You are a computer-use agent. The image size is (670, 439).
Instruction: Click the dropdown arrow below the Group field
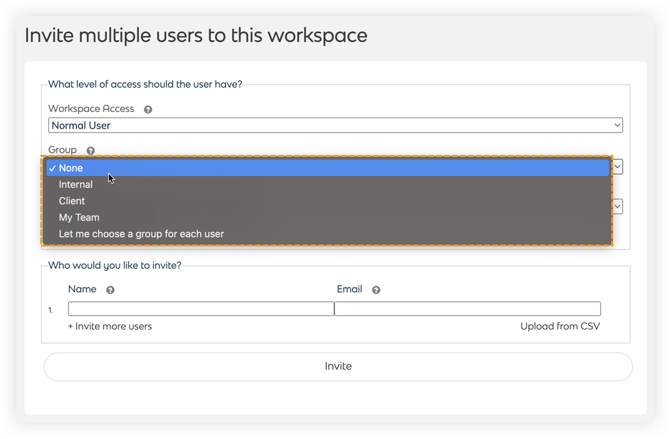point(617,206)
